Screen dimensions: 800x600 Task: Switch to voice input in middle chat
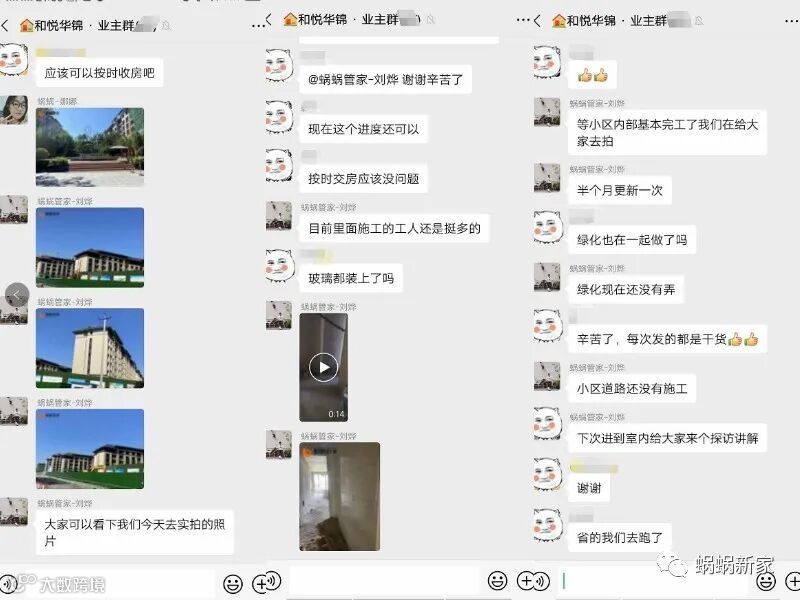coord(273,582)
